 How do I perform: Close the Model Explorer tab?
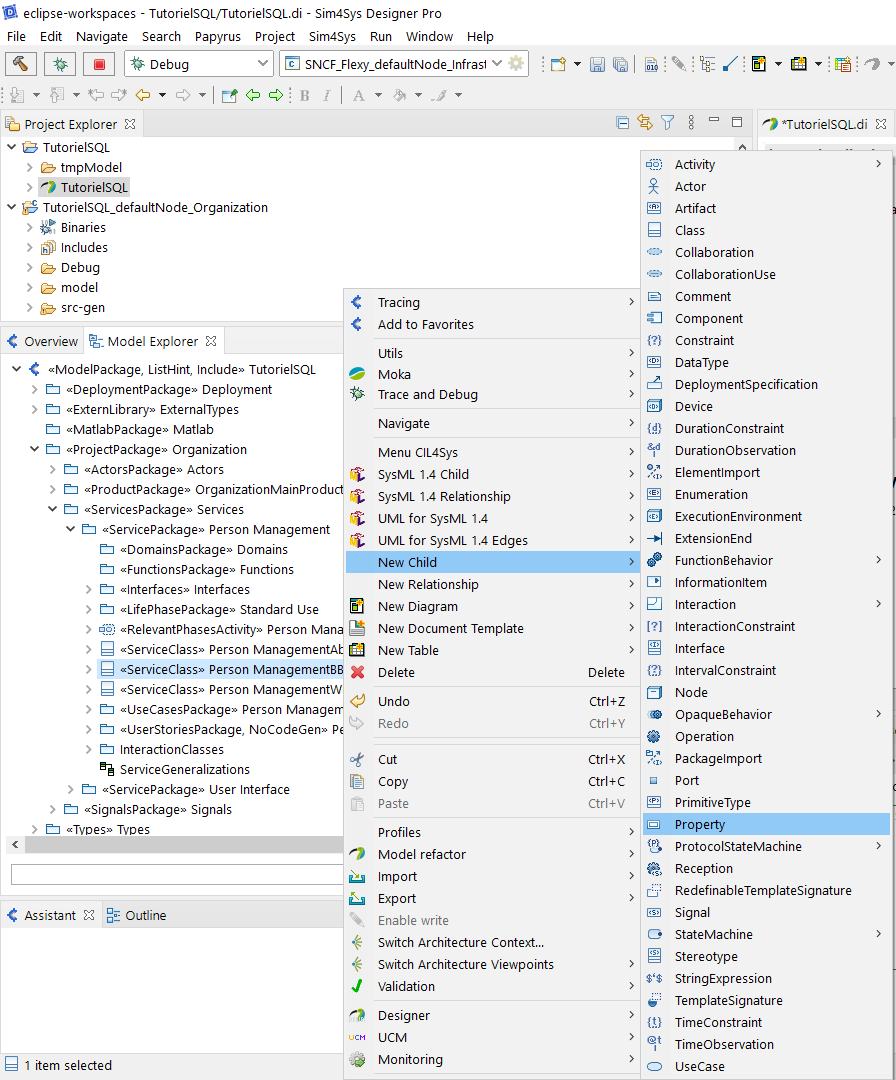coord(211,341)
